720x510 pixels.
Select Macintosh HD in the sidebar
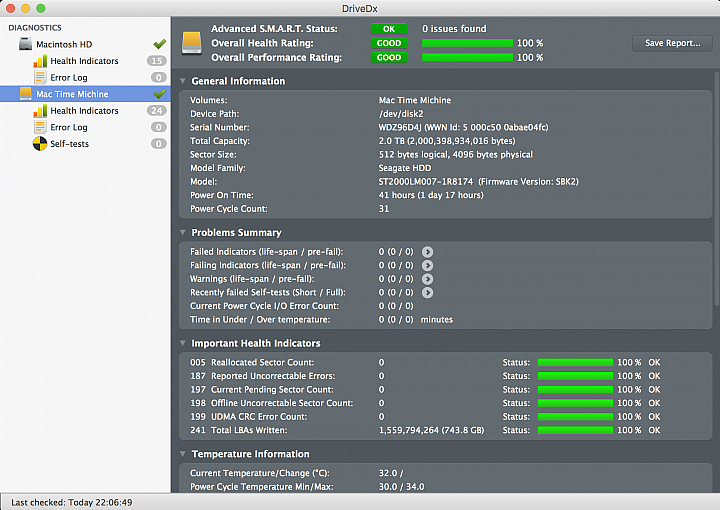(x=85, y=44)
